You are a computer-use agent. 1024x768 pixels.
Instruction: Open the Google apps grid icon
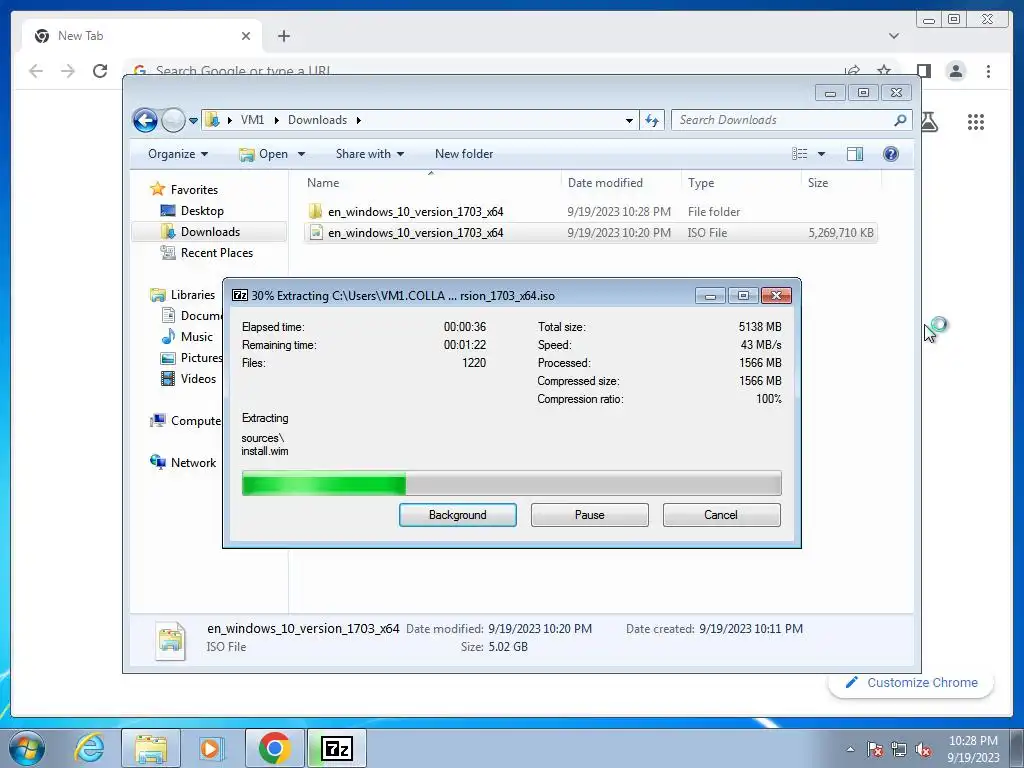pos(976,121)
